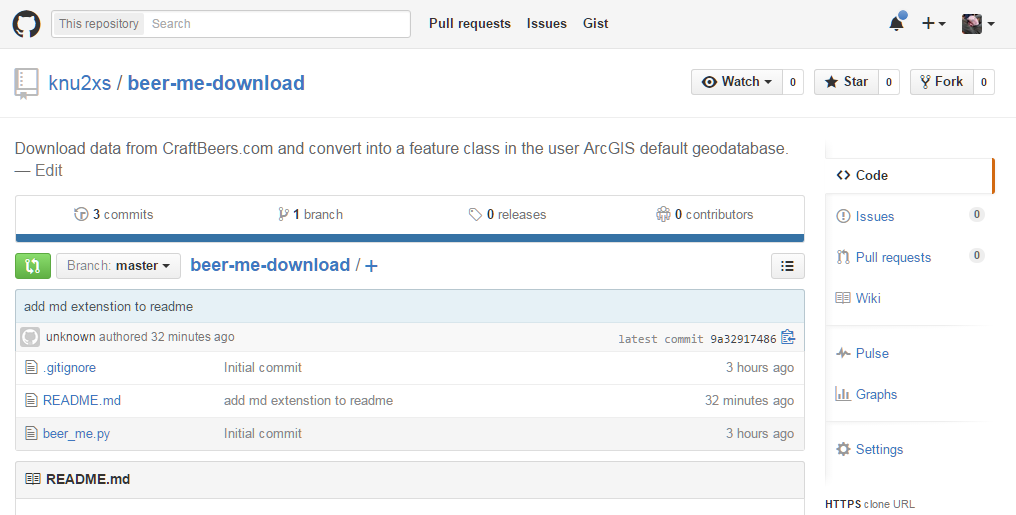The image size is (1016, 515).
Task: Click the README.md header book icon
Action: pyautogui.click(x=32, y=479)
